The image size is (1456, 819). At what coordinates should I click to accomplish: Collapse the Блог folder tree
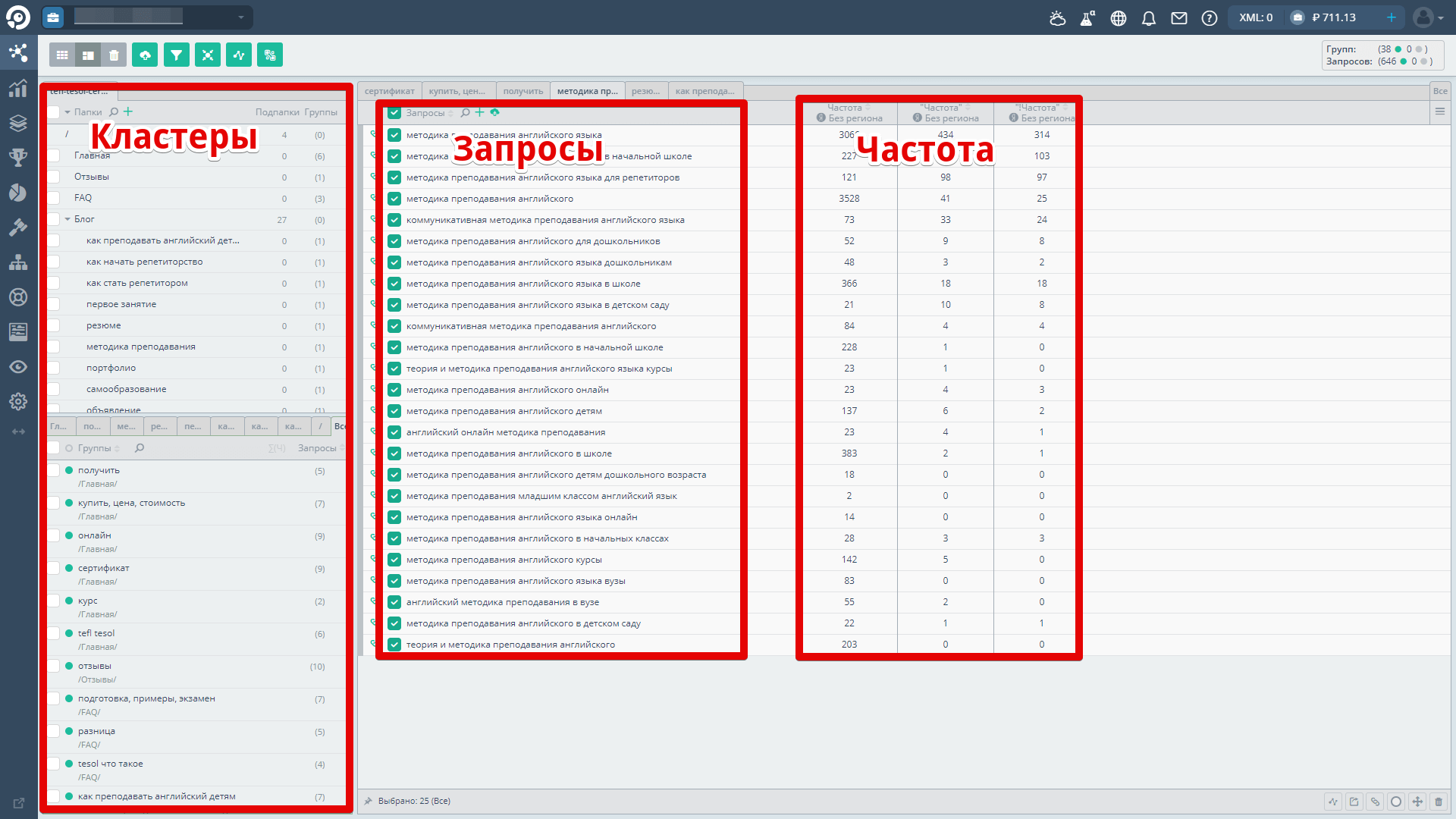(x=67, y=219)
